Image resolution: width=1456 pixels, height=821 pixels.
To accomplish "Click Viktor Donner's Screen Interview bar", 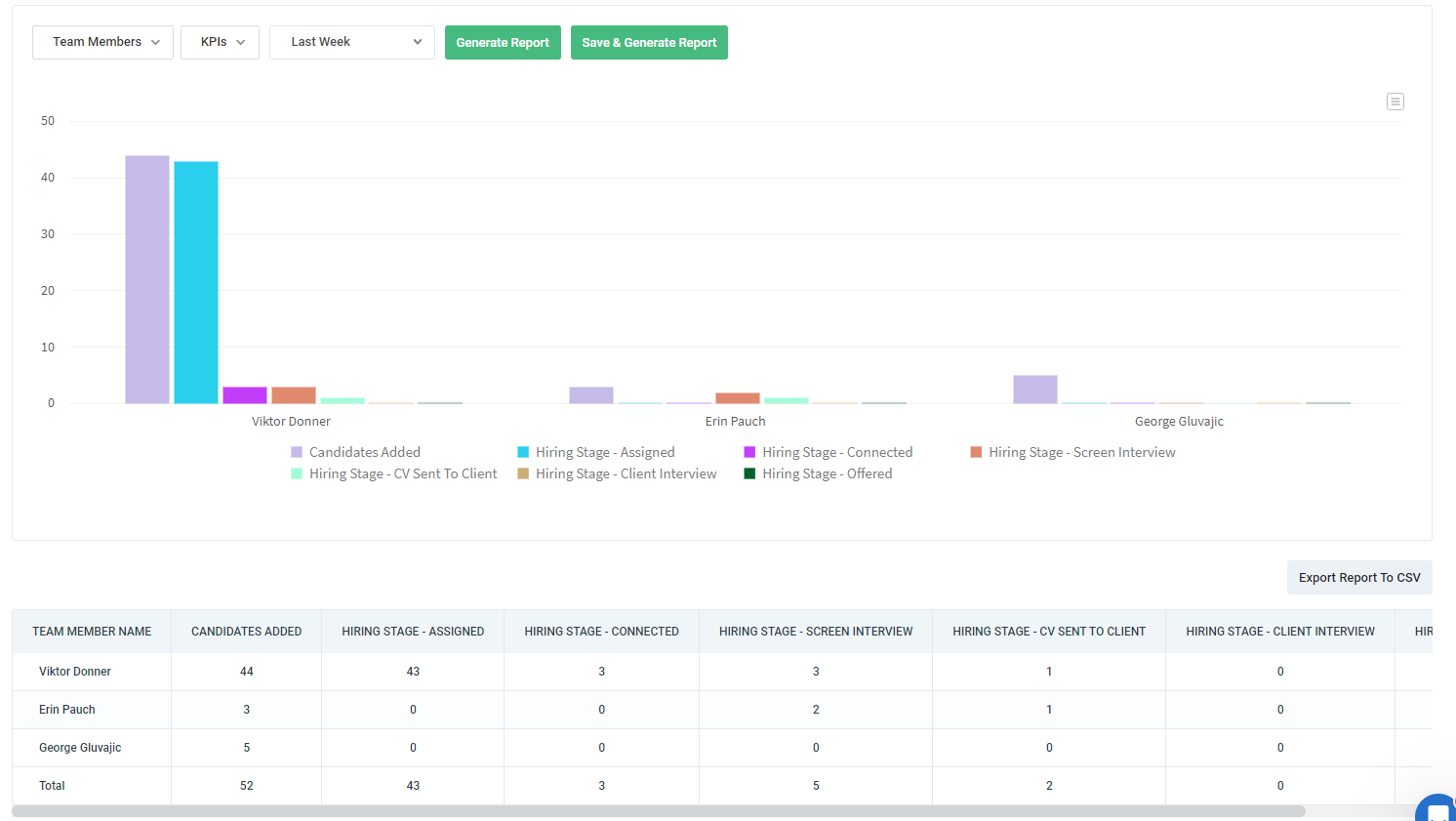I will 294,395.
